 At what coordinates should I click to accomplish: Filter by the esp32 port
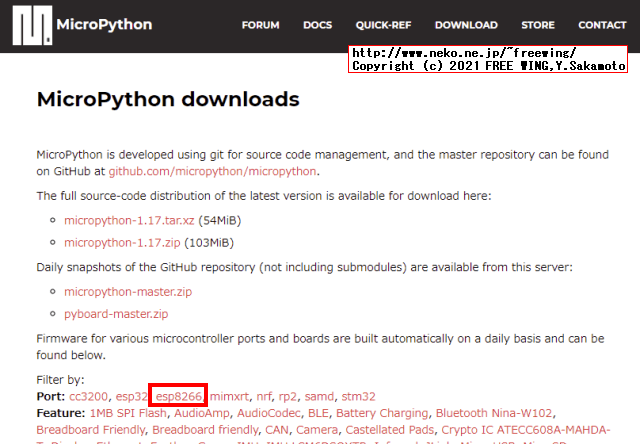coord(132,396)
